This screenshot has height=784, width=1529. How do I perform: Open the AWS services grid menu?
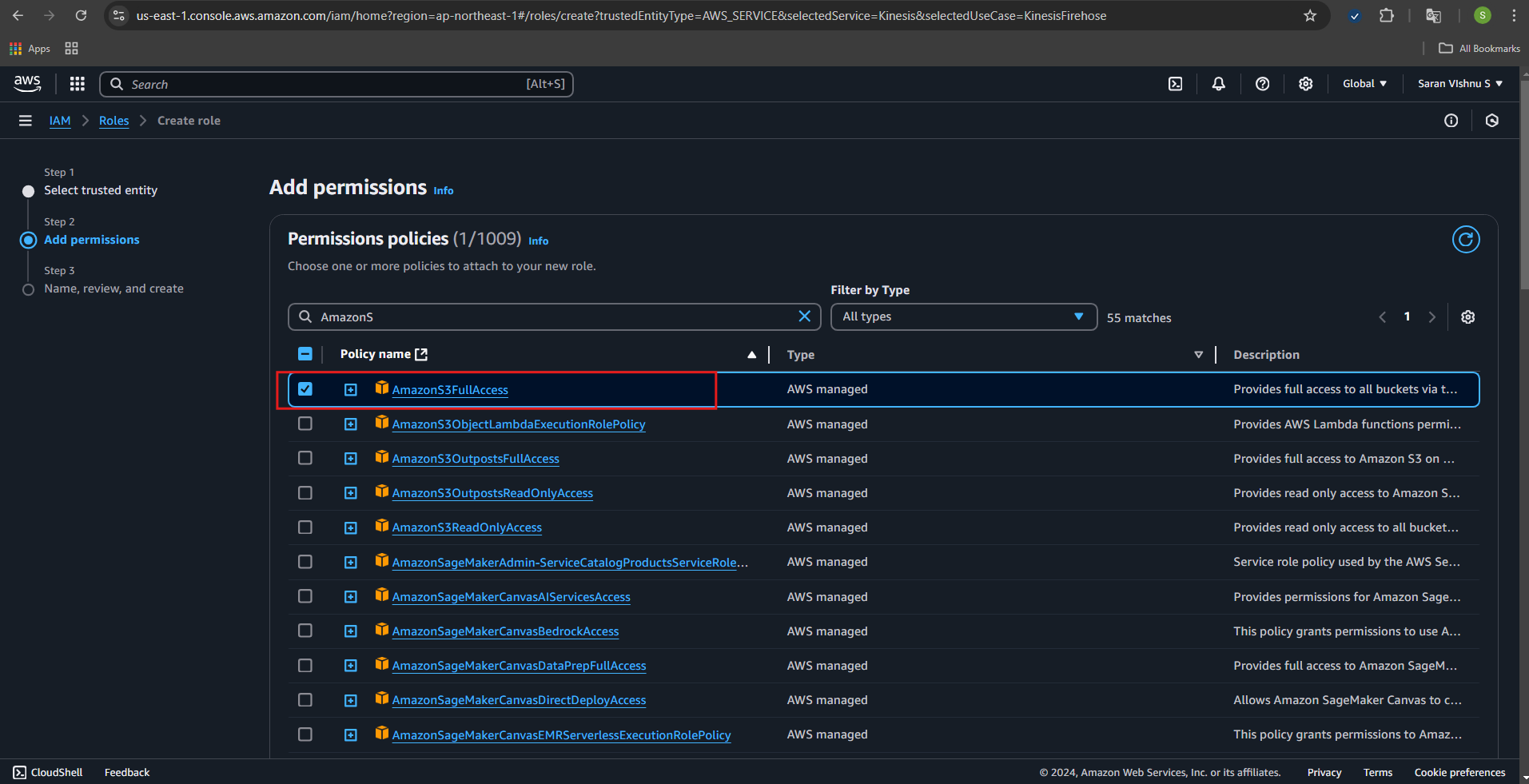[77, 84]
